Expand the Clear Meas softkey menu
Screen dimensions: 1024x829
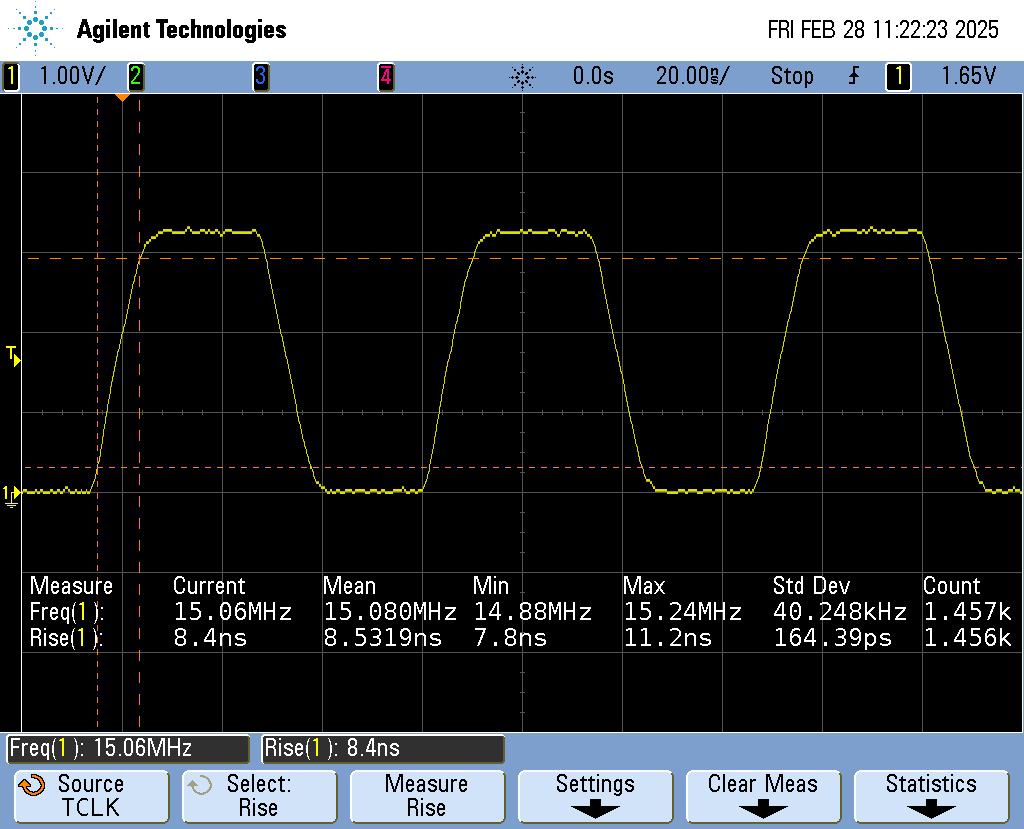763,796
